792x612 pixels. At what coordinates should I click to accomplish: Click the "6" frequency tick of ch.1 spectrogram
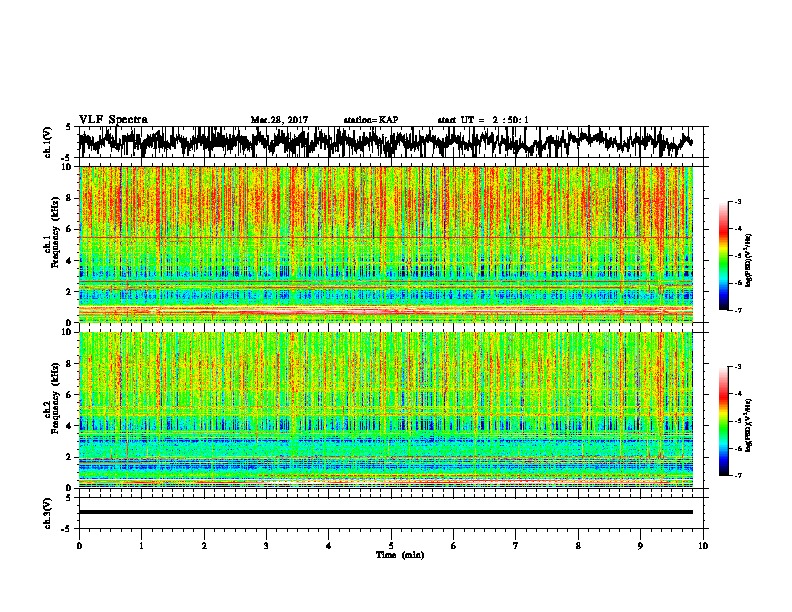pyautogui.click(x=71, y=229)
